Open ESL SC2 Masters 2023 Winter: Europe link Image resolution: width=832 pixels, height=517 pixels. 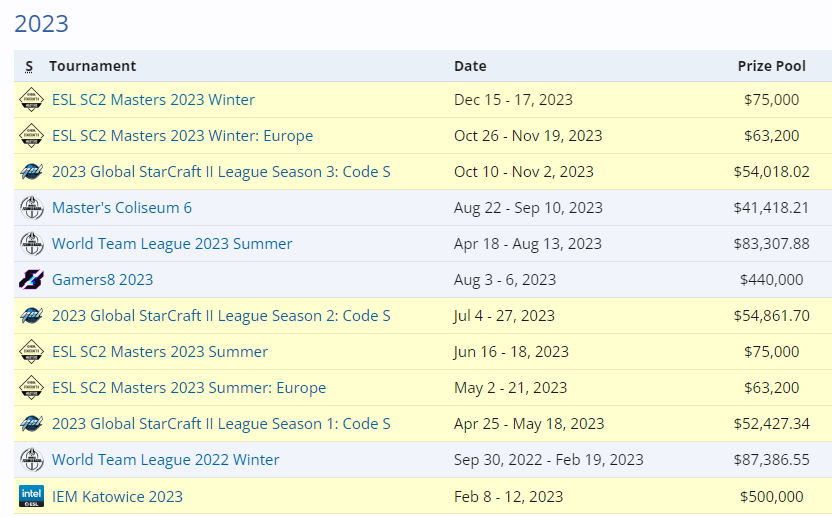[182, 136]
